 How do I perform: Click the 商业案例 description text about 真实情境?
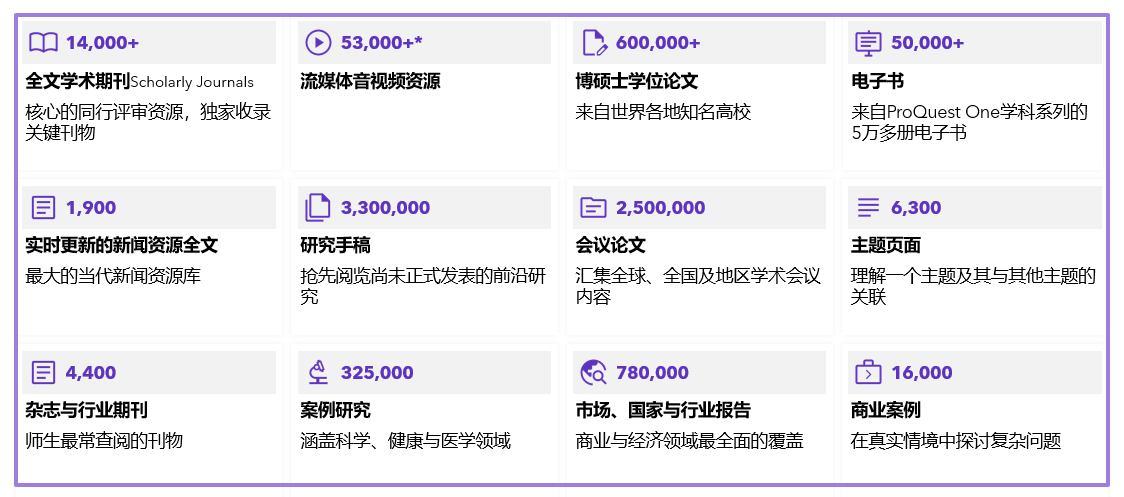click(x=955, y=441)
